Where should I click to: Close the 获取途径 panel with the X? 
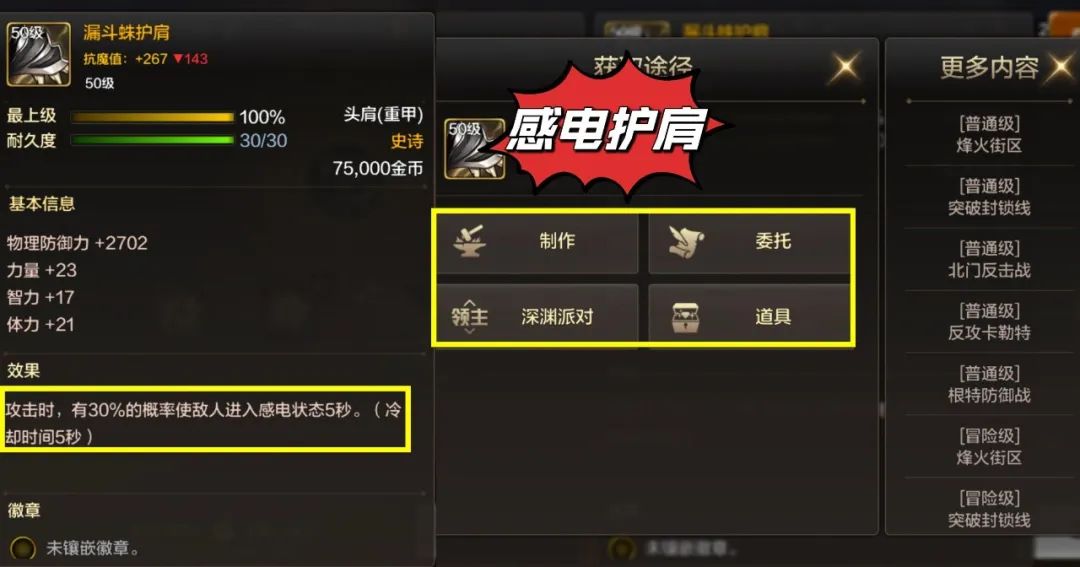[845, 68]
